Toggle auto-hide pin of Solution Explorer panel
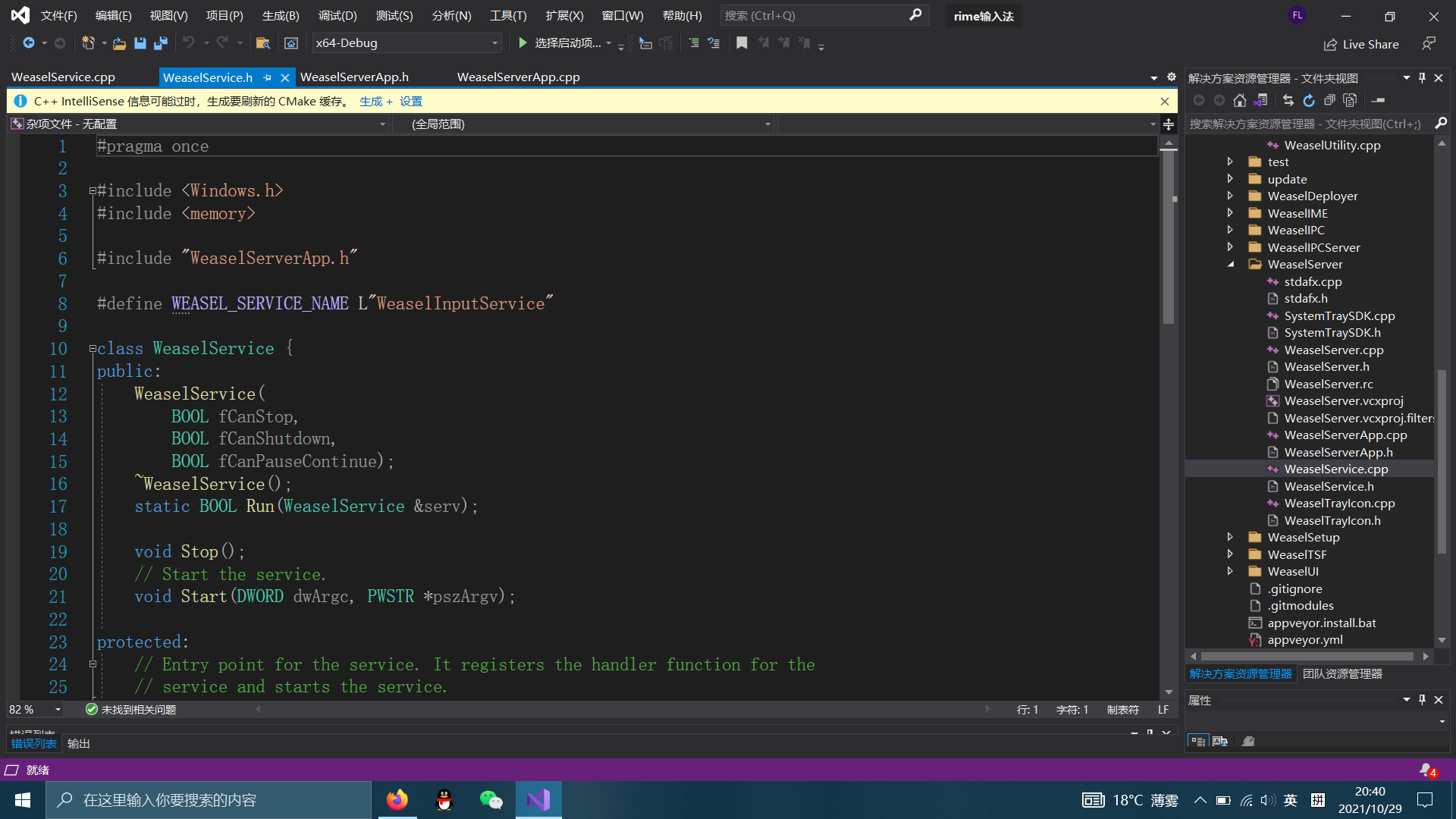The image size is (1456, 819). pyautogui.click(x=1423, y=77)
